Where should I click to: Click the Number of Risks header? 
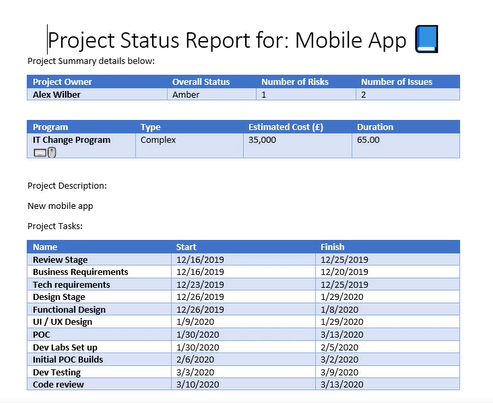pyautogui.click(x=295, y=82)
